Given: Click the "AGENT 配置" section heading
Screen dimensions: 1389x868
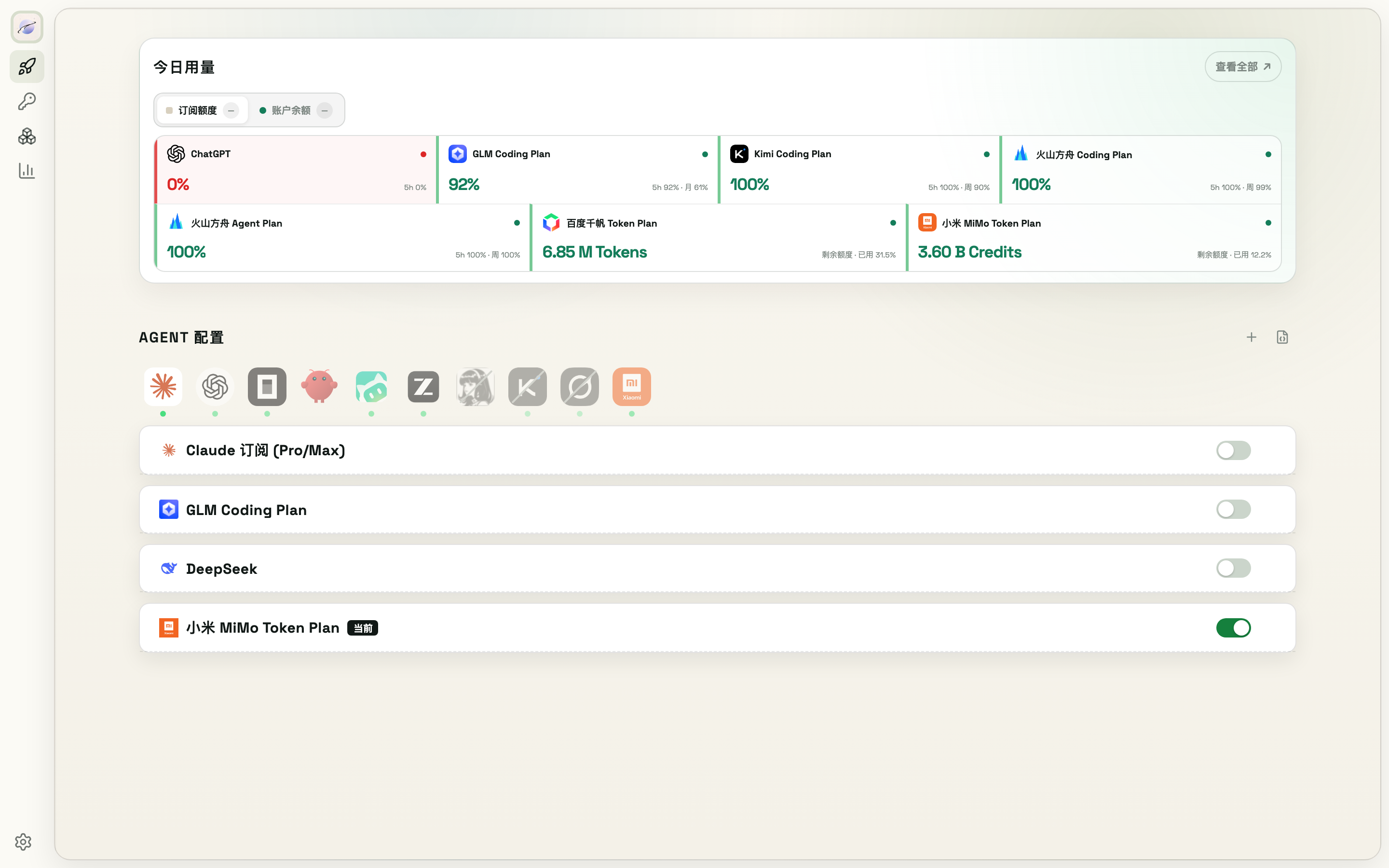Looking at the screenshot, I should click(x=181, y=338).
